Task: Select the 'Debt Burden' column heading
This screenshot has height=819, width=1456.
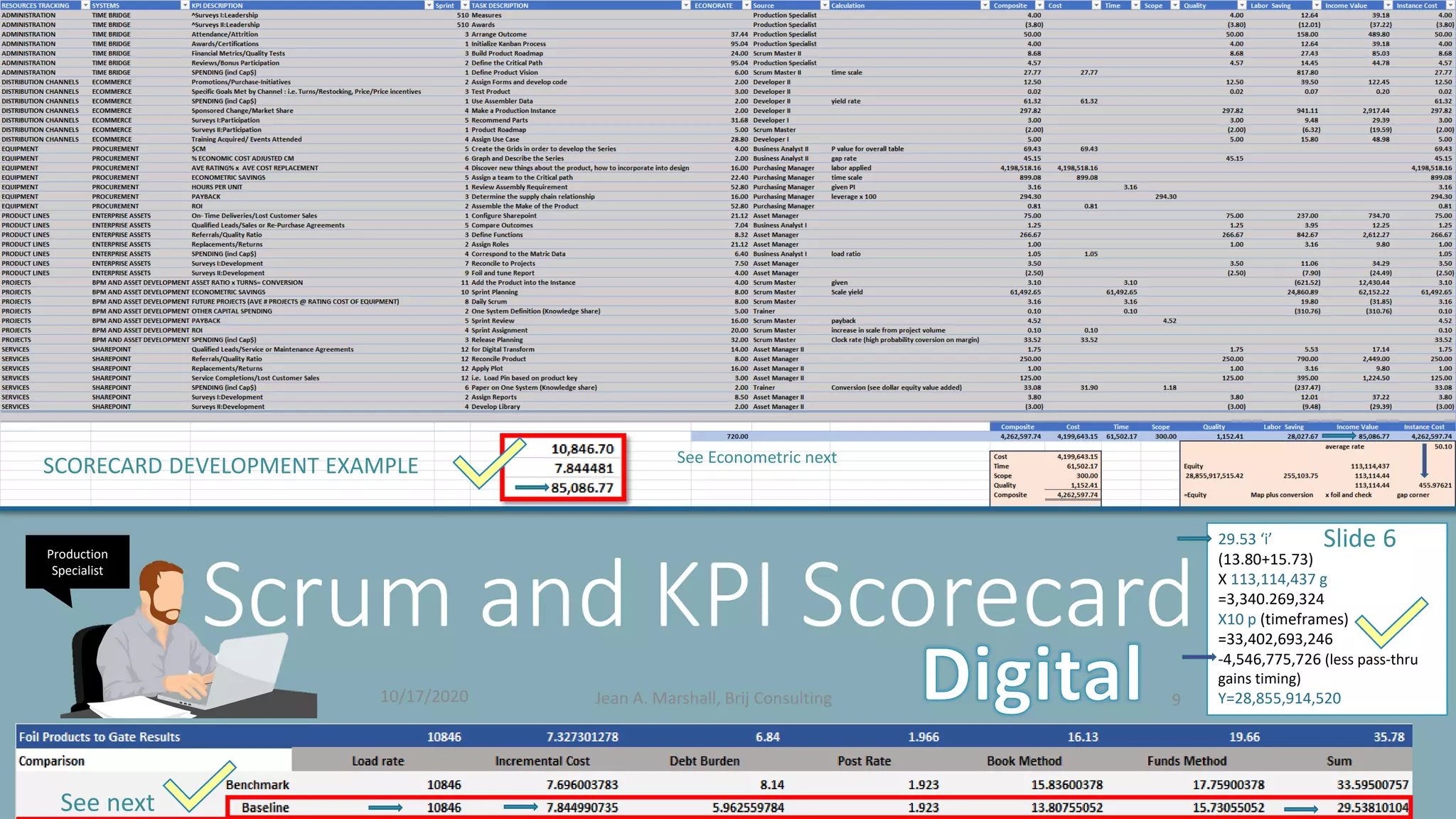Action: point(705,761)
